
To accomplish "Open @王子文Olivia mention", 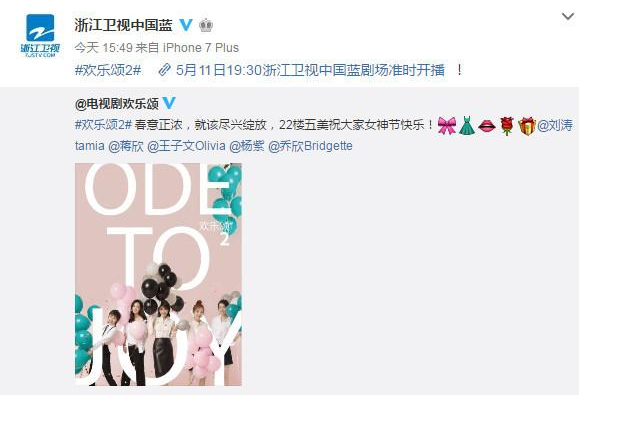I will click(186, 146).
